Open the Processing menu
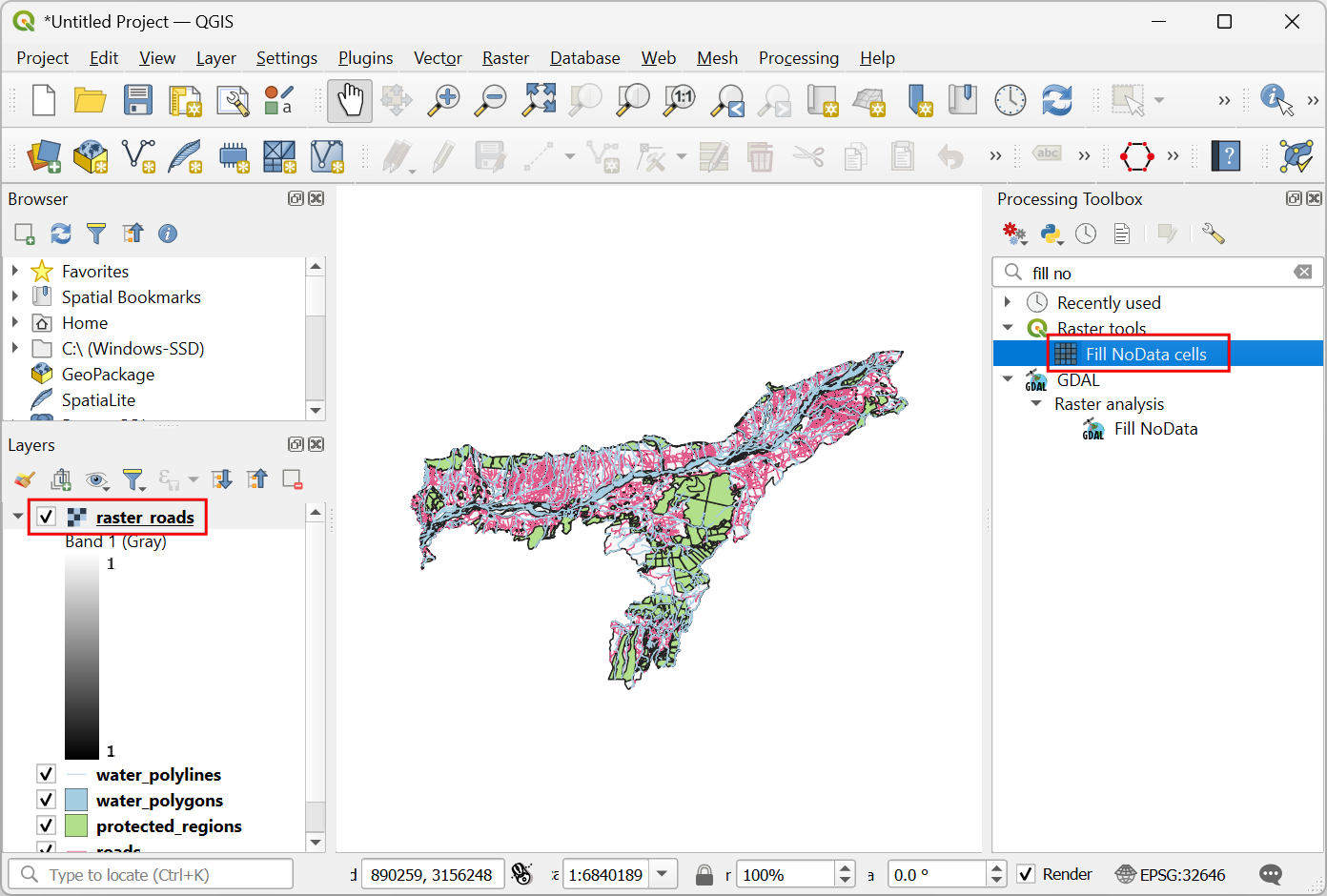The width and height of the screenshot is (1327, 896). pyautogui.click(x=798, y=58)
